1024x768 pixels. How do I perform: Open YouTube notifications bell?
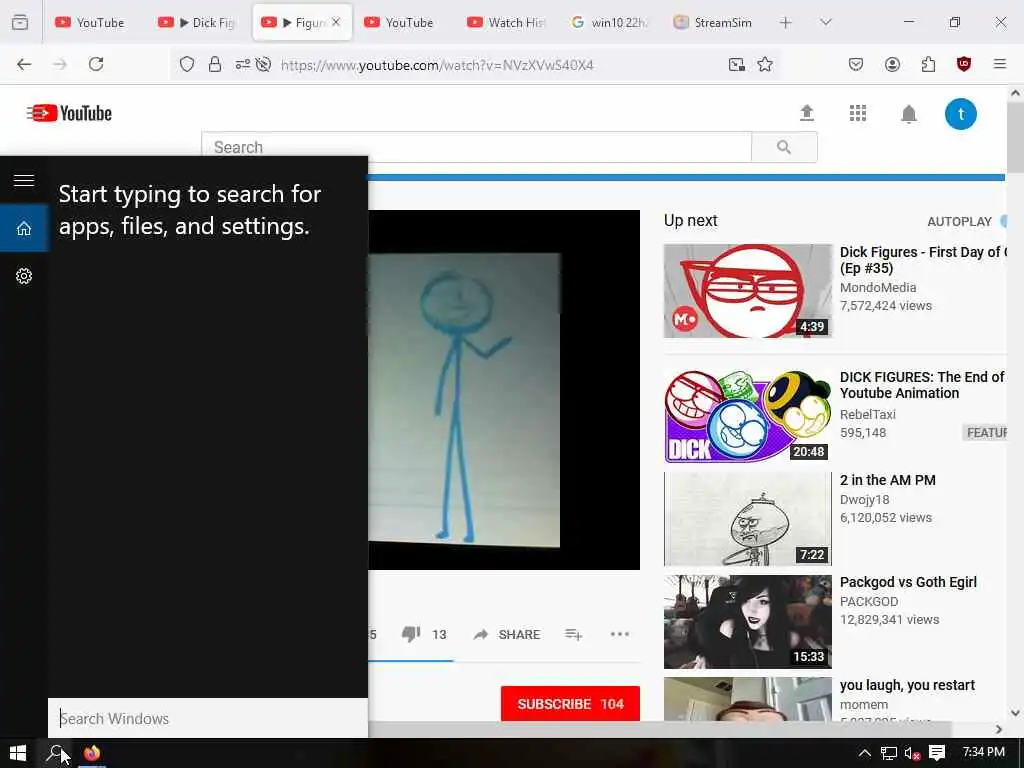coord(908,114)
